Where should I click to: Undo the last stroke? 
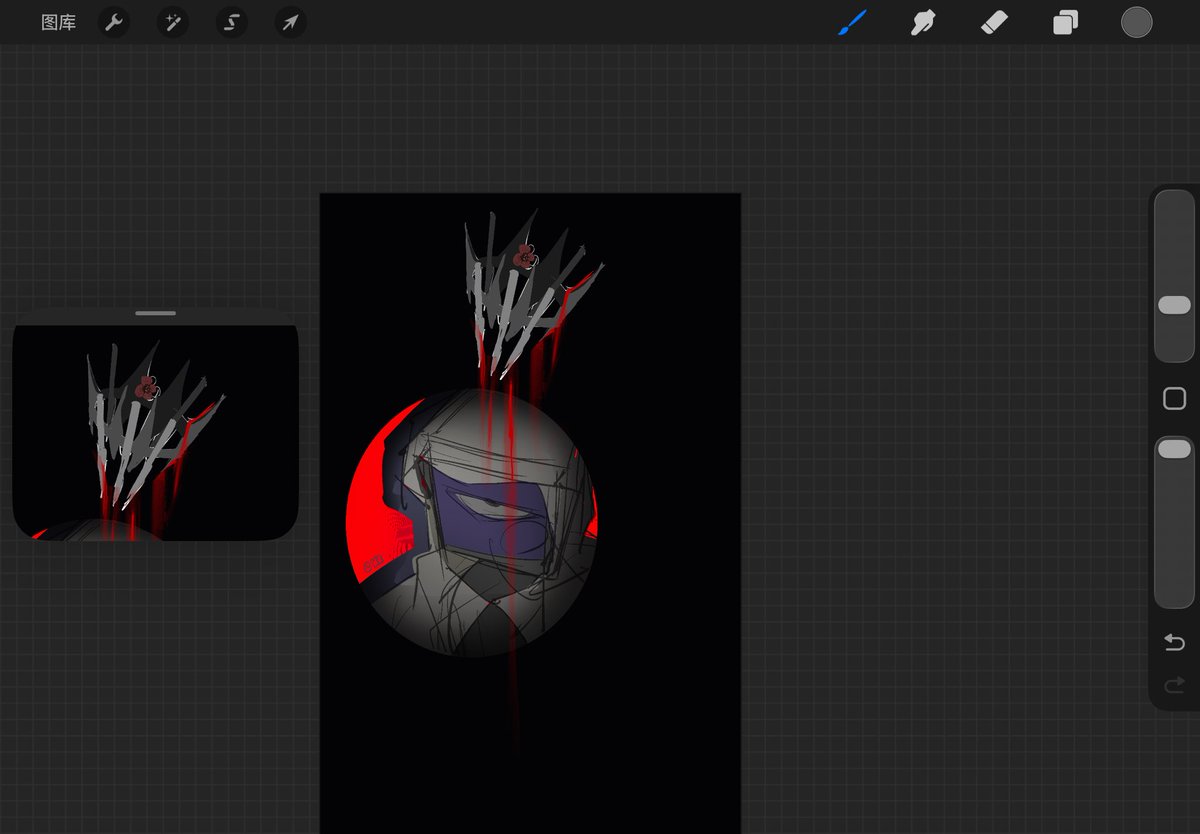(x=1174, y=642)
